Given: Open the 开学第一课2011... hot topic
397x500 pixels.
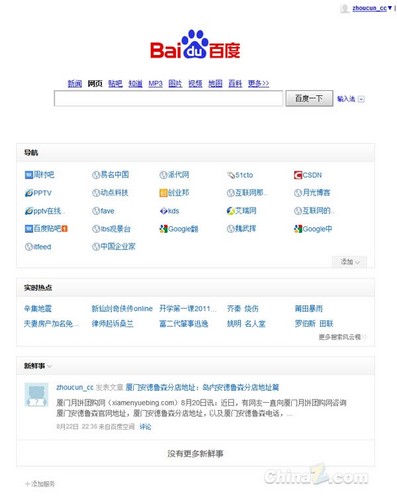Looking at the screenshot, I should [188, 309].
